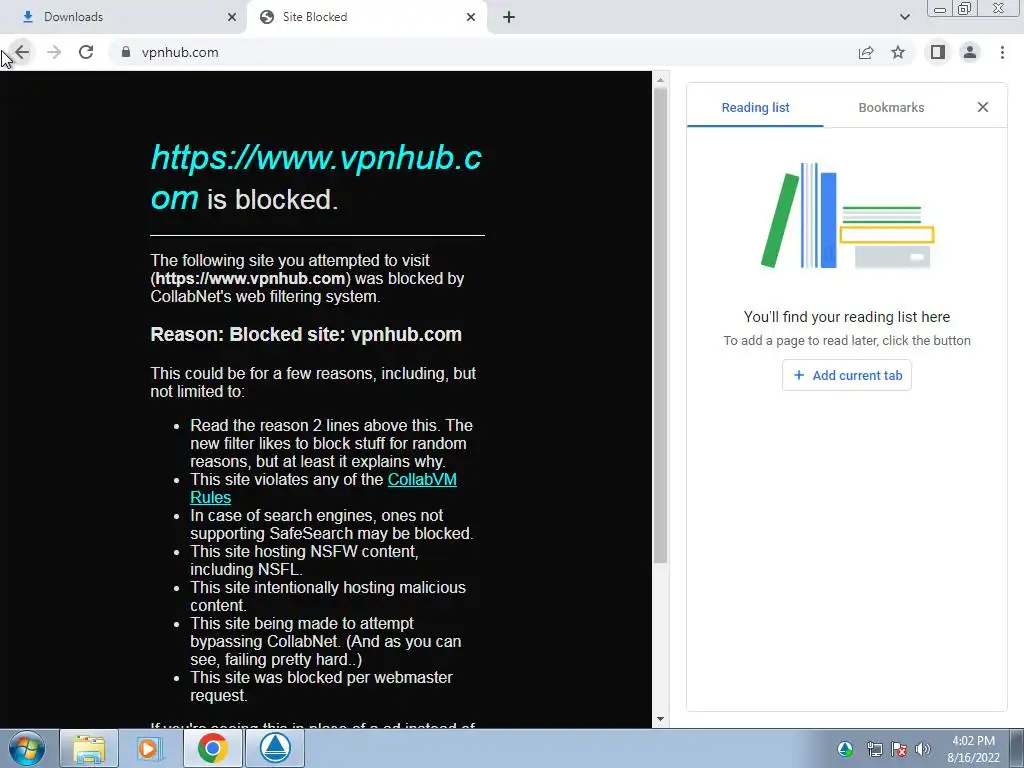Click the Downloads tab download icon

[x=28, y=17]
